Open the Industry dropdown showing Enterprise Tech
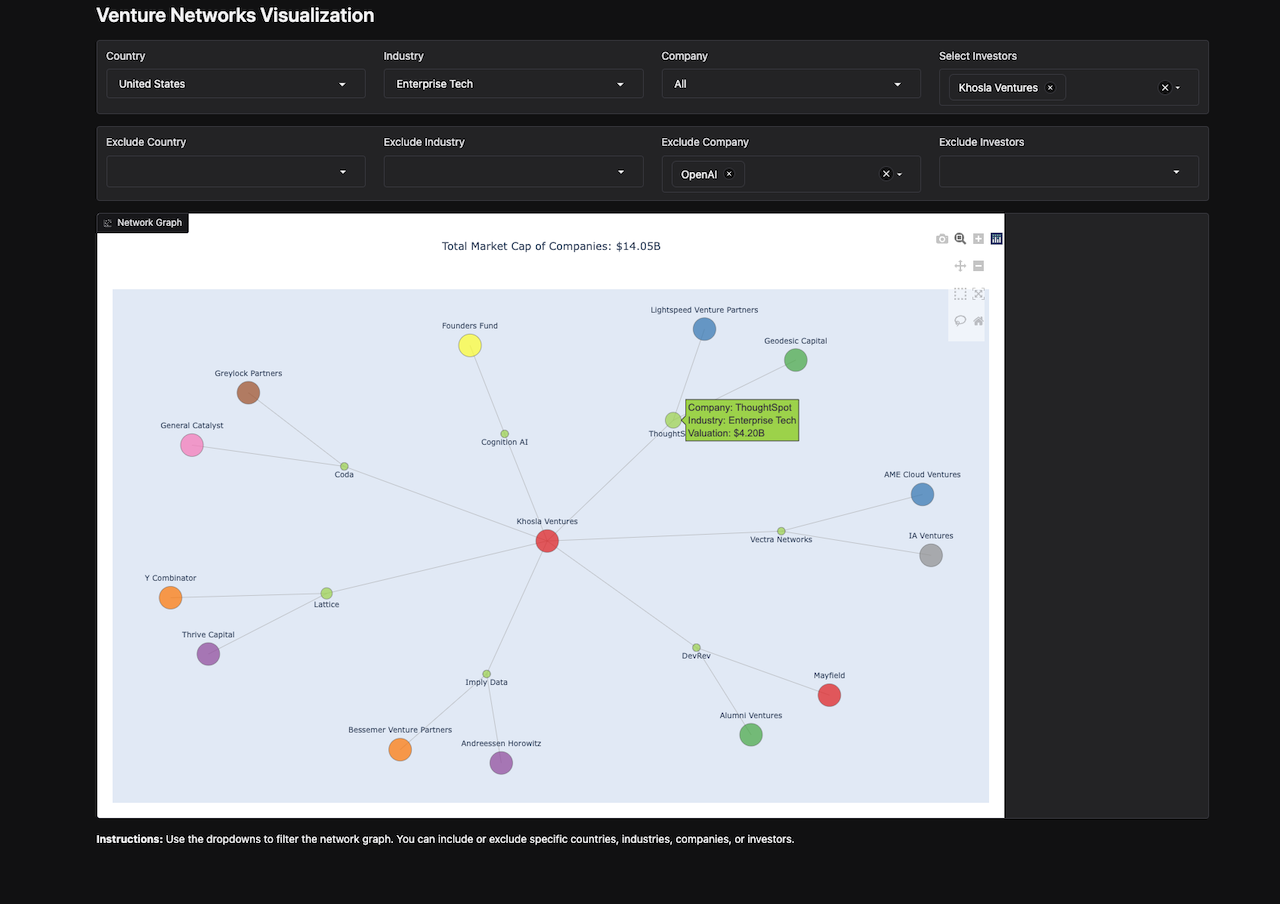 [513, 84]
